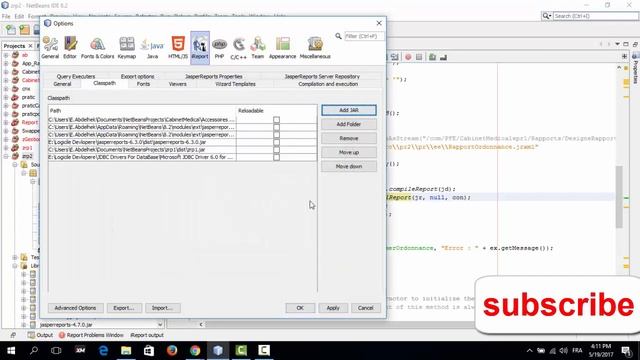
Task: Toggle Reloadable for second AppData Roaming row
Action: [276, 135]
